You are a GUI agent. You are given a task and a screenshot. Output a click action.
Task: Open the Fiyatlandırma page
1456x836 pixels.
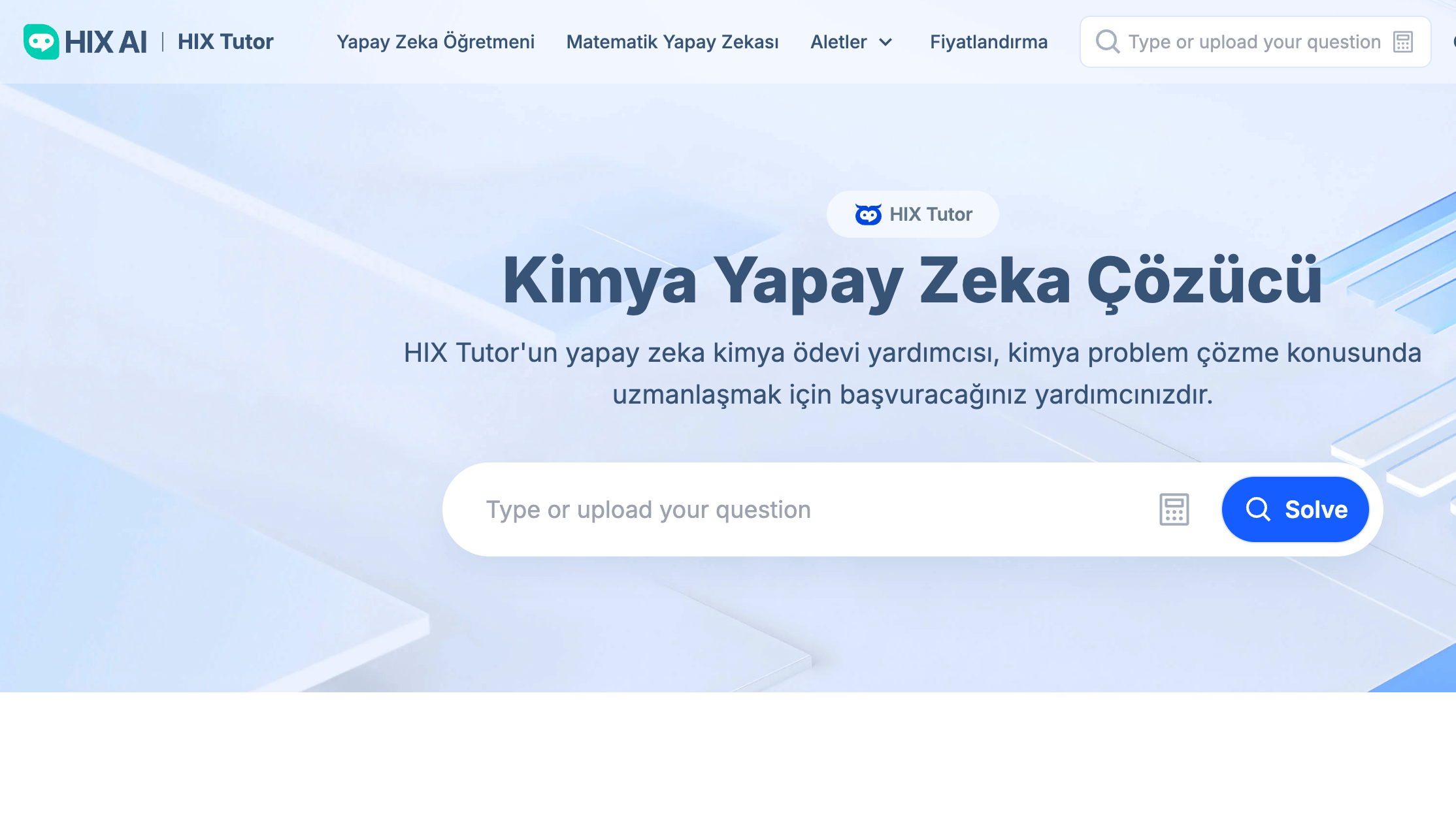click(989, 42)
